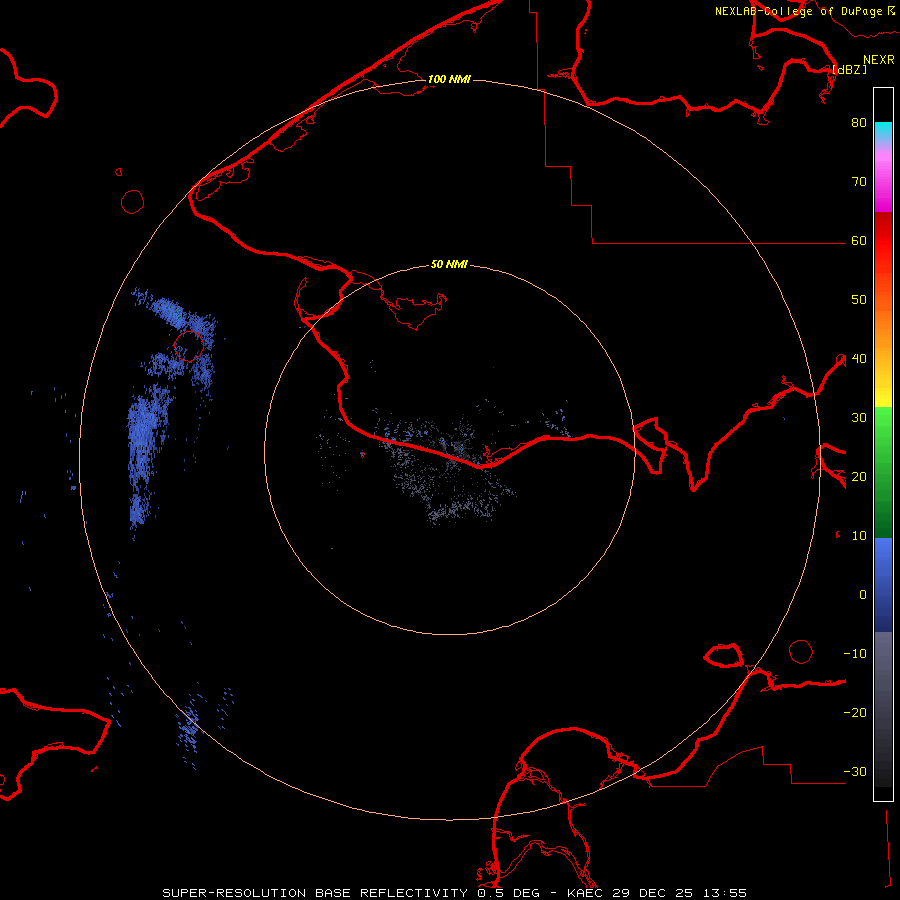Select the "-10" value on dBZ scale
This screenshot has height=900, width=900.
tap(855, 654)
